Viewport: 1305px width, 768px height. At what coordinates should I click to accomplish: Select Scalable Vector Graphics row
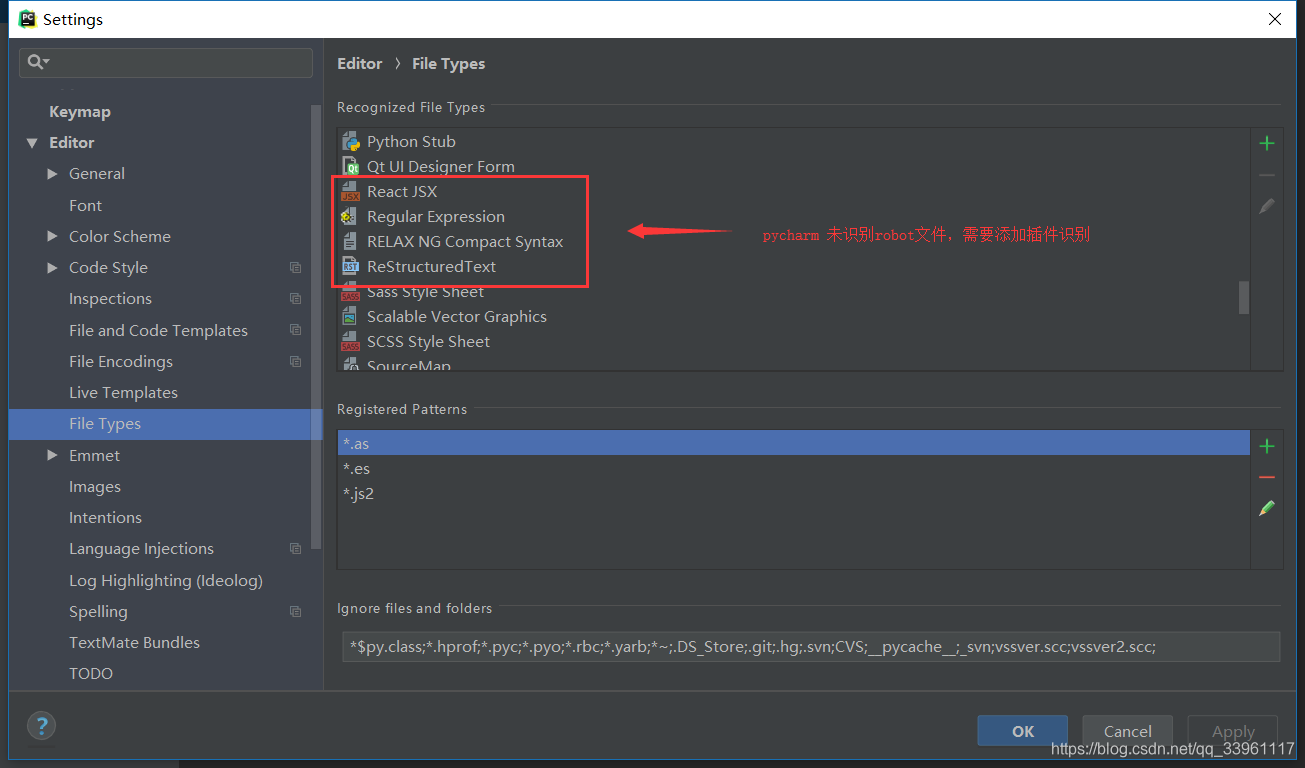(794, 316)
